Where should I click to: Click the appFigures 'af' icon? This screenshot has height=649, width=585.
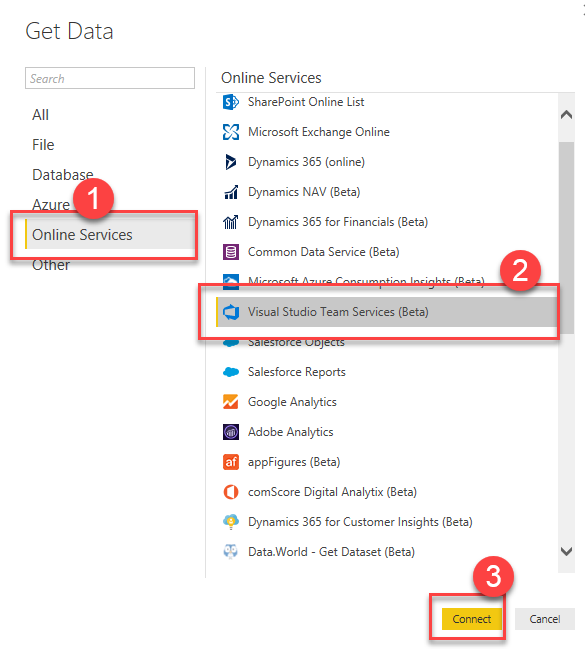coord(231,462)
